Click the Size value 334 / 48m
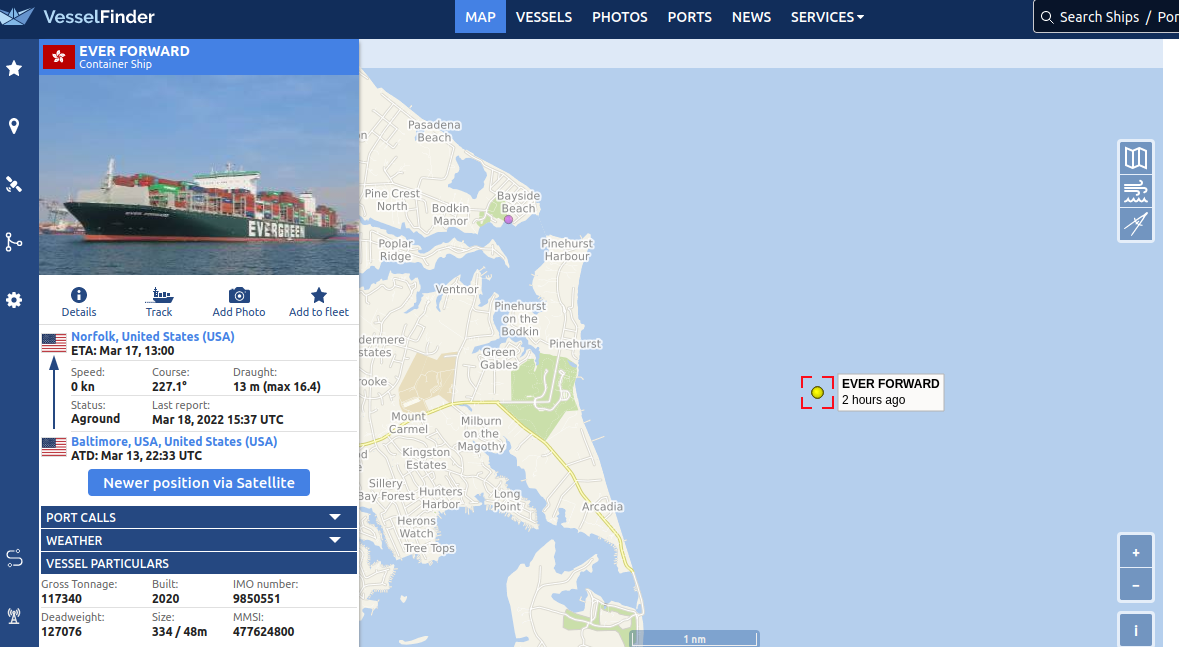The width and height of the screenshot is (1179, 647). coord(179,632)
